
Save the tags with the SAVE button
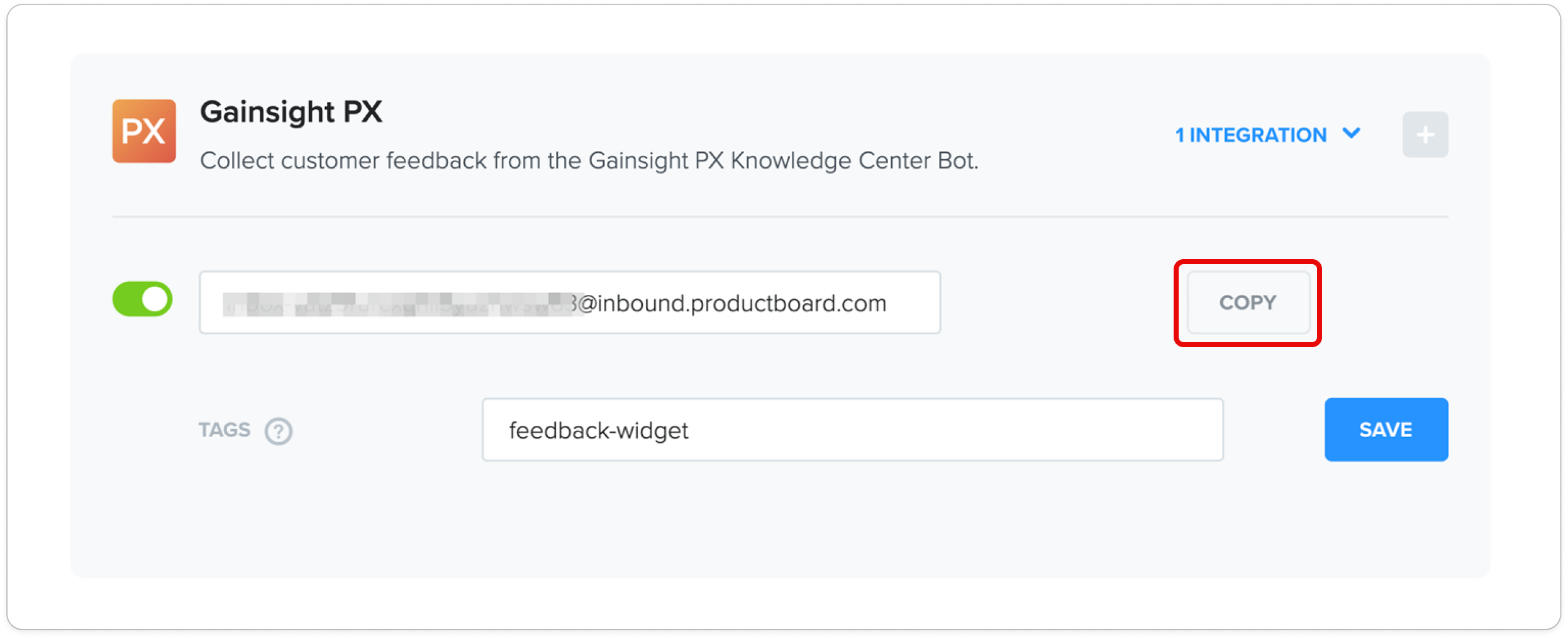pos(1386,430)
